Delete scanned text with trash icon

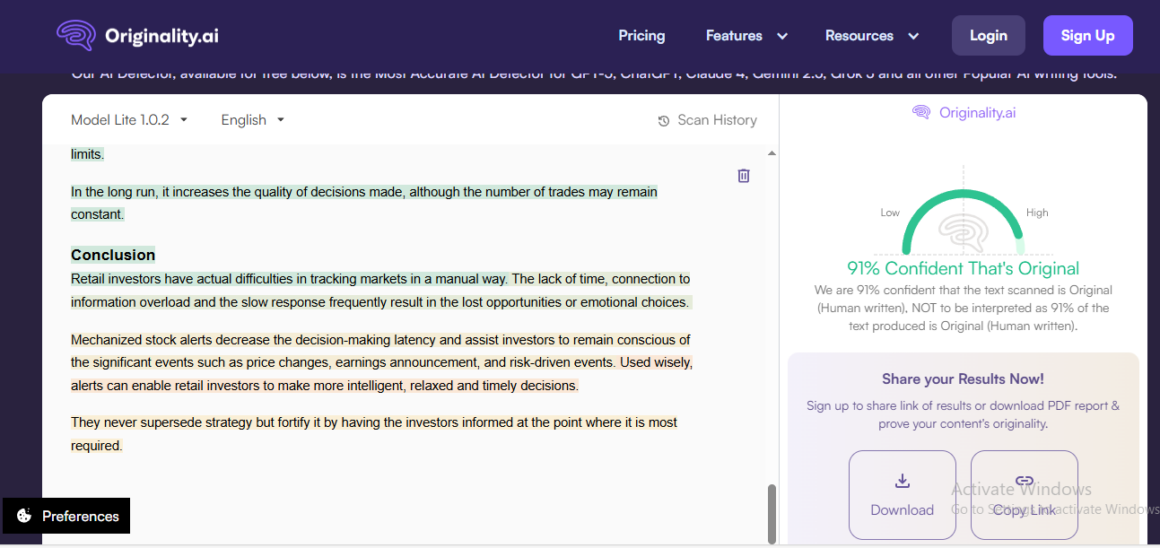tap(743, 176)
